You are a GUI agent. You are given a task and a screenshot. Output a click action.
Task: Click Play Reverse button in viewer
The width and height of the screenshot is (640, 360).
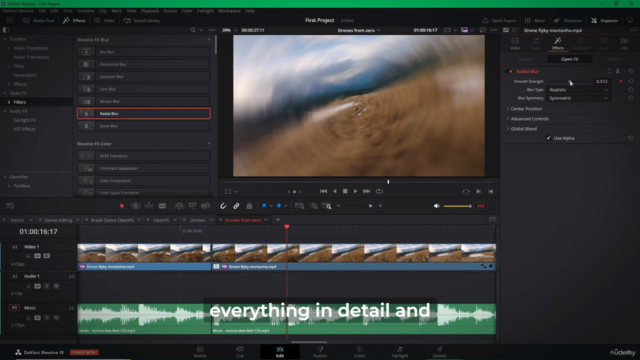(x=335, y=191)
